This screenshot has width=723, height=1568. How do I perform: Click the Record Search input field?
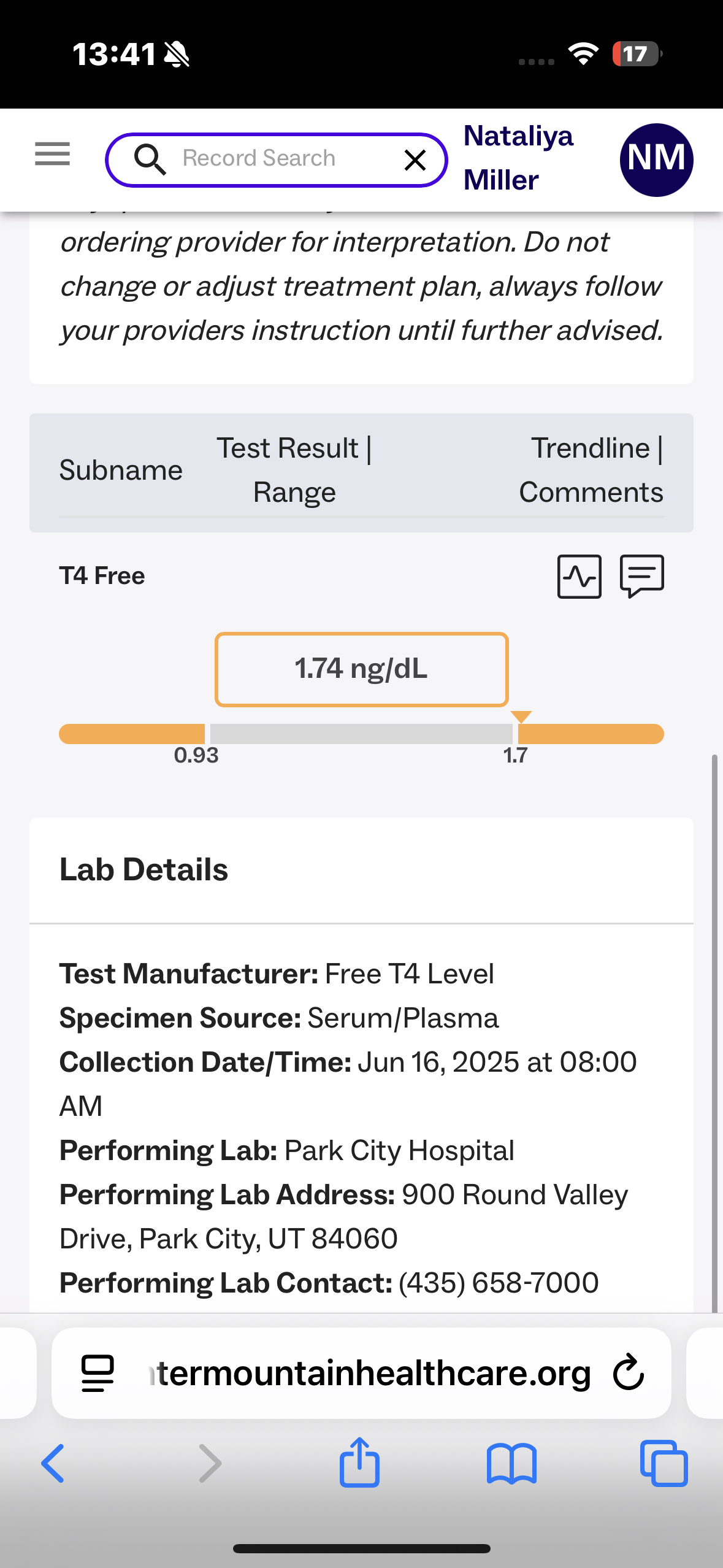(x=276, y=159)
